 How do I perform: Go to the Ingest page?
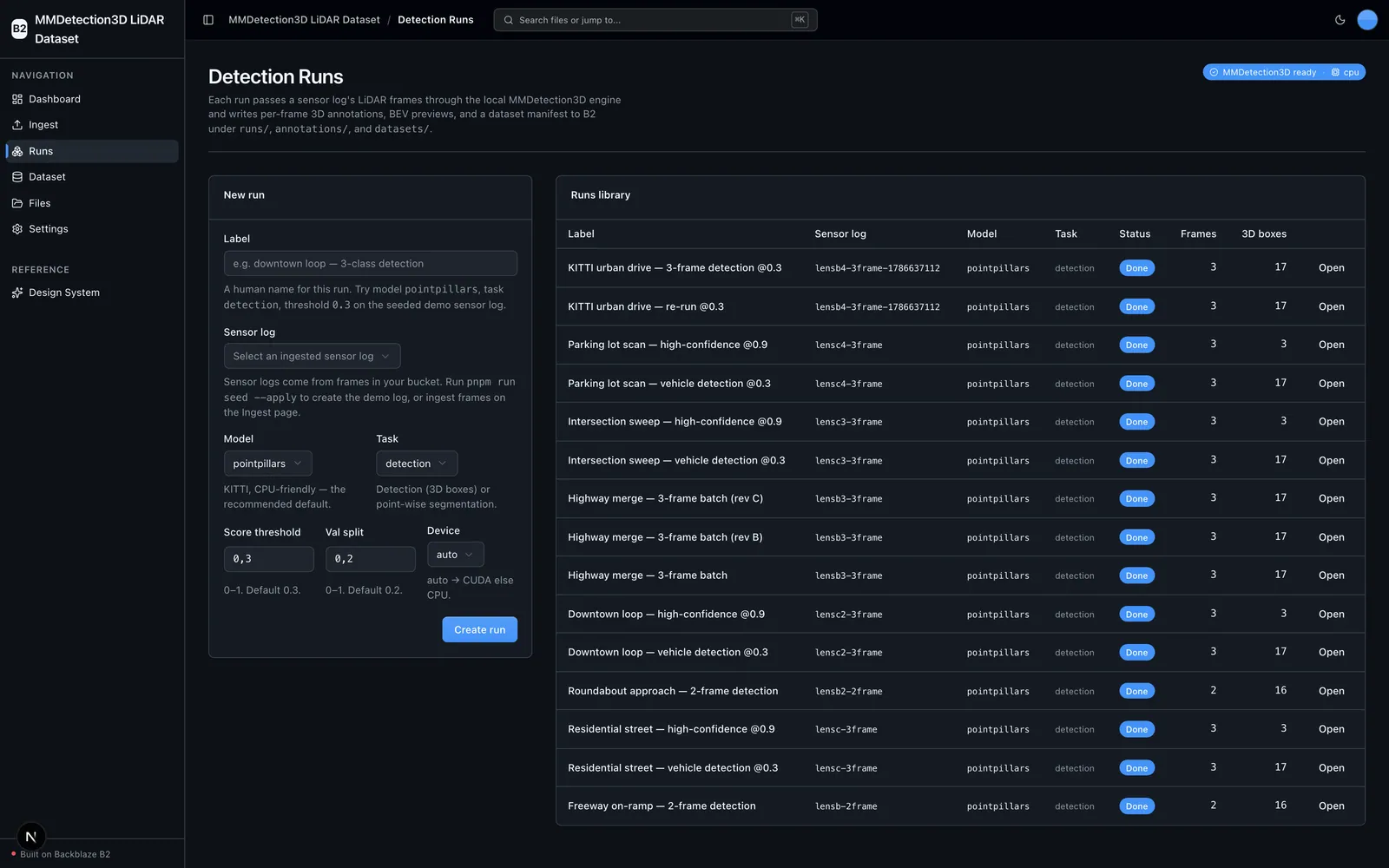[92, 125]
